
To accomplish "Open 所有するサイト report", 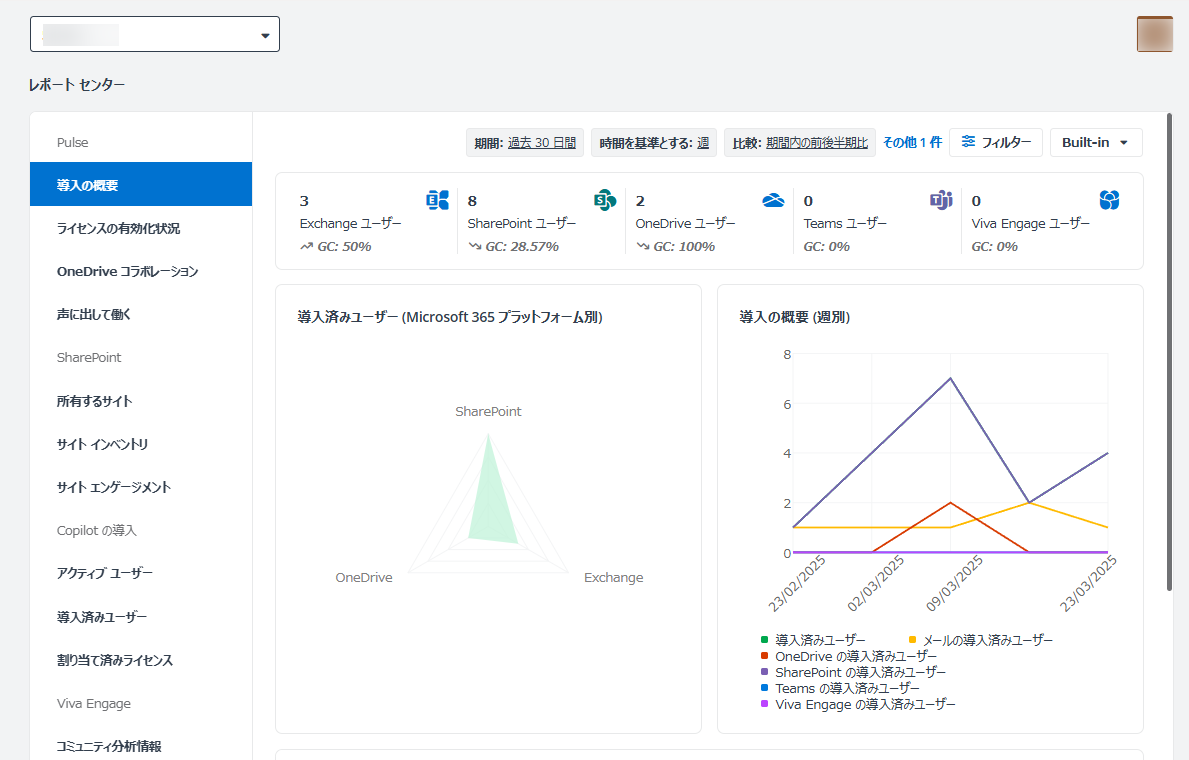I will (x=141, y=401).
